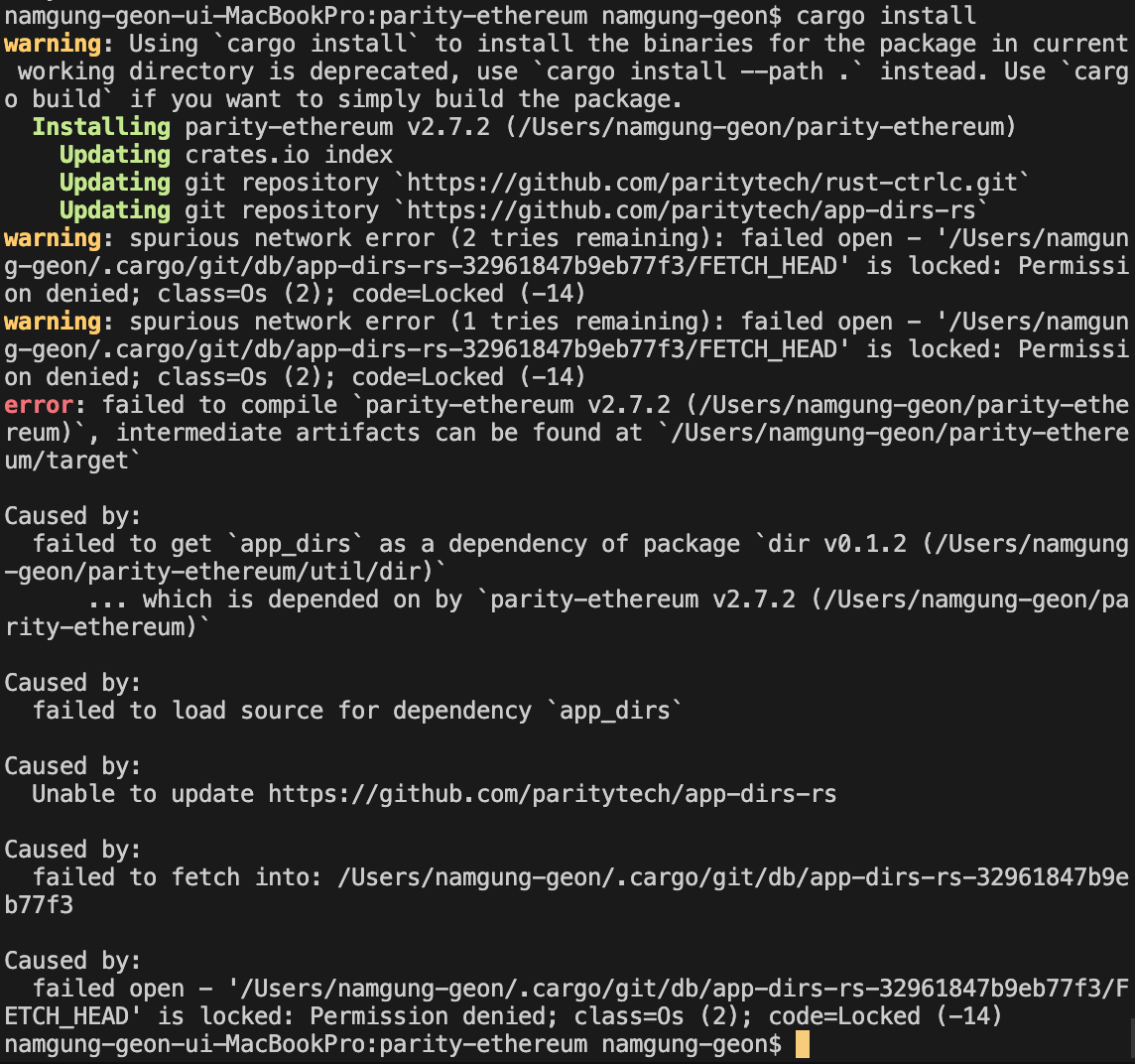Screen dimensions: 1135x1064
Task: Click the final 'code=Locked (-14)' text
Action: (x=885, y=1015)
